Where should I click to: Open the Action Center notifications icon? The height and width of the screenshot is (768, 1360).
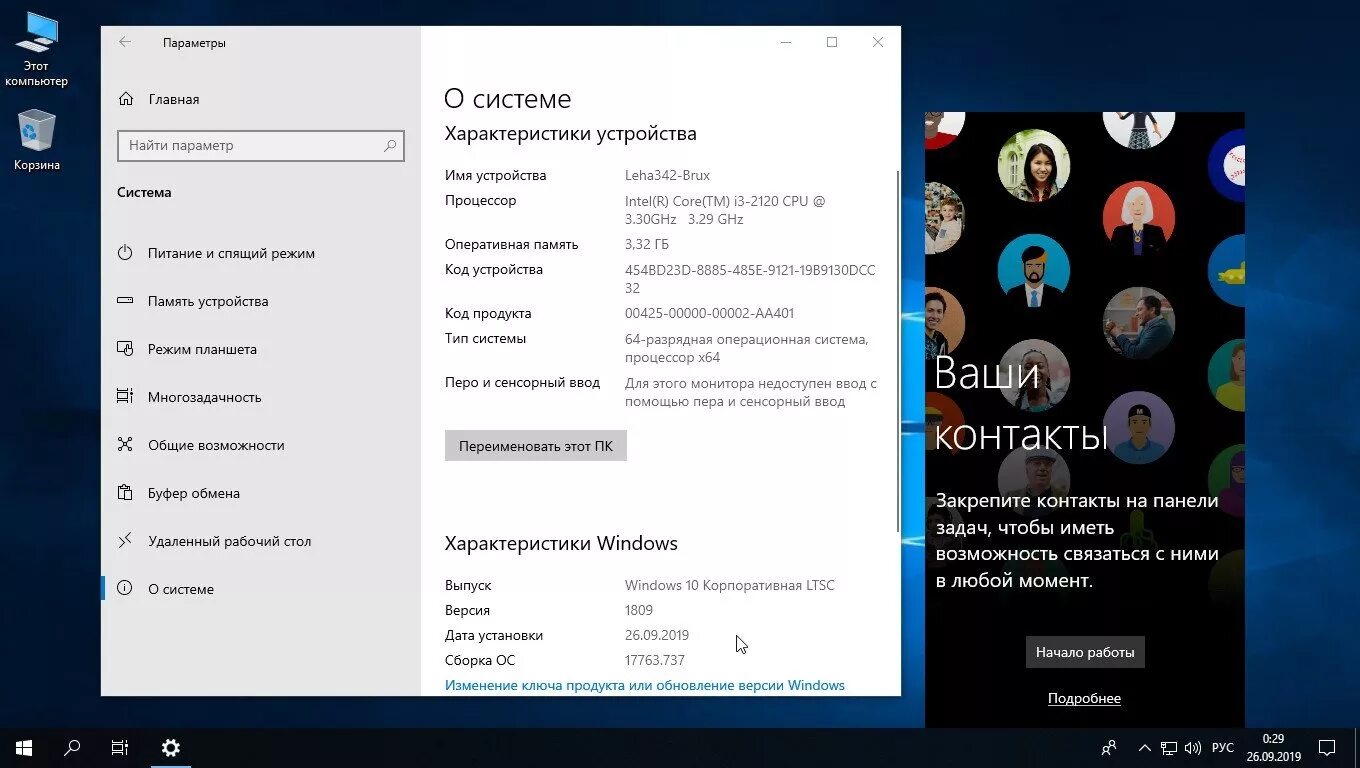click(1327, 747)
